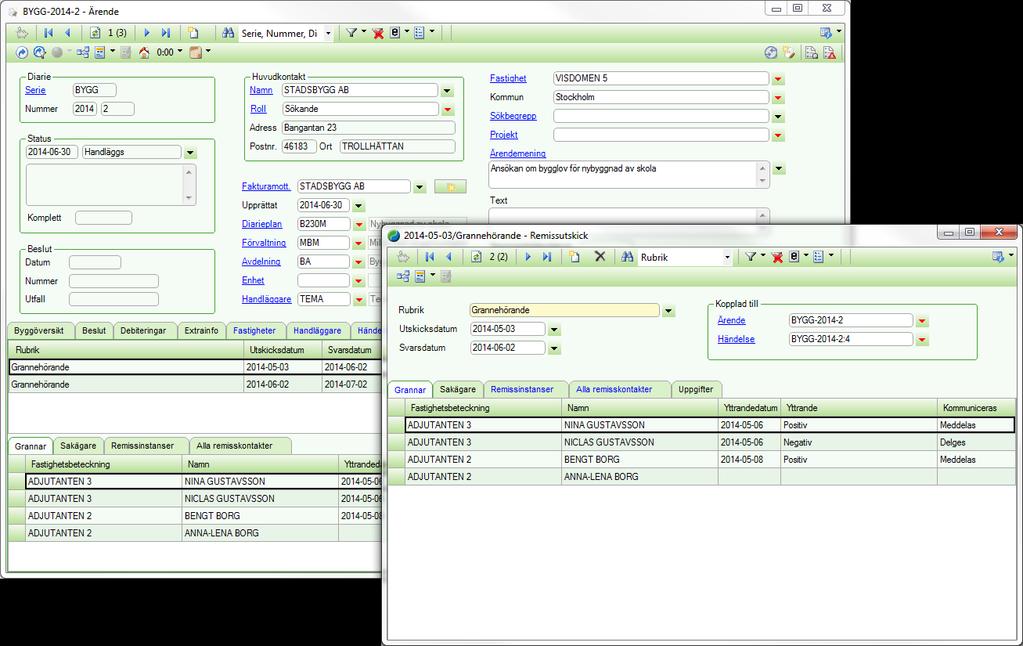Select Remissinstanser tab in Remissutskick window

pyautogui.click(x=522, y=390)
